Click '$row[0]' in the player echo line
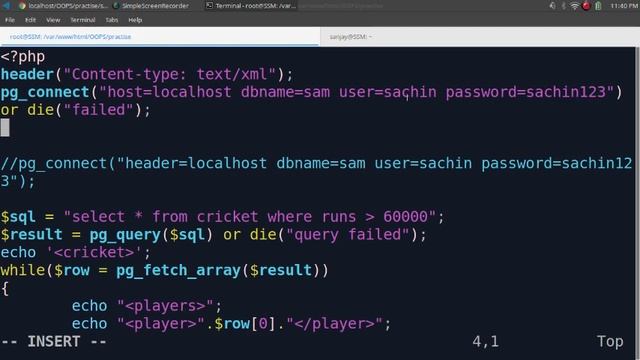The image size is (640, 360). 246,324
